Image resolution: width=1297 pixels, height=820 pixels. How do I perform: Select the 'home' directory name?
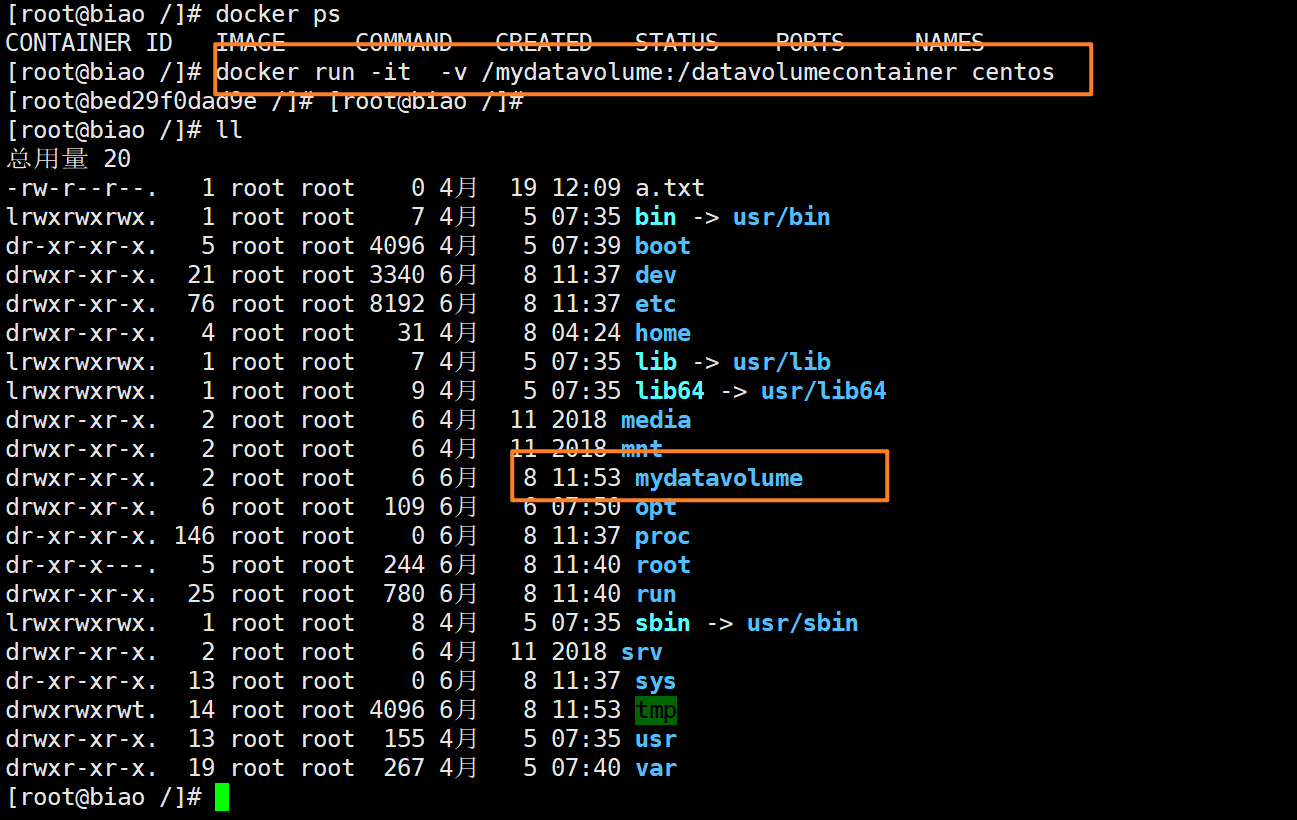[x=663, y=333]
